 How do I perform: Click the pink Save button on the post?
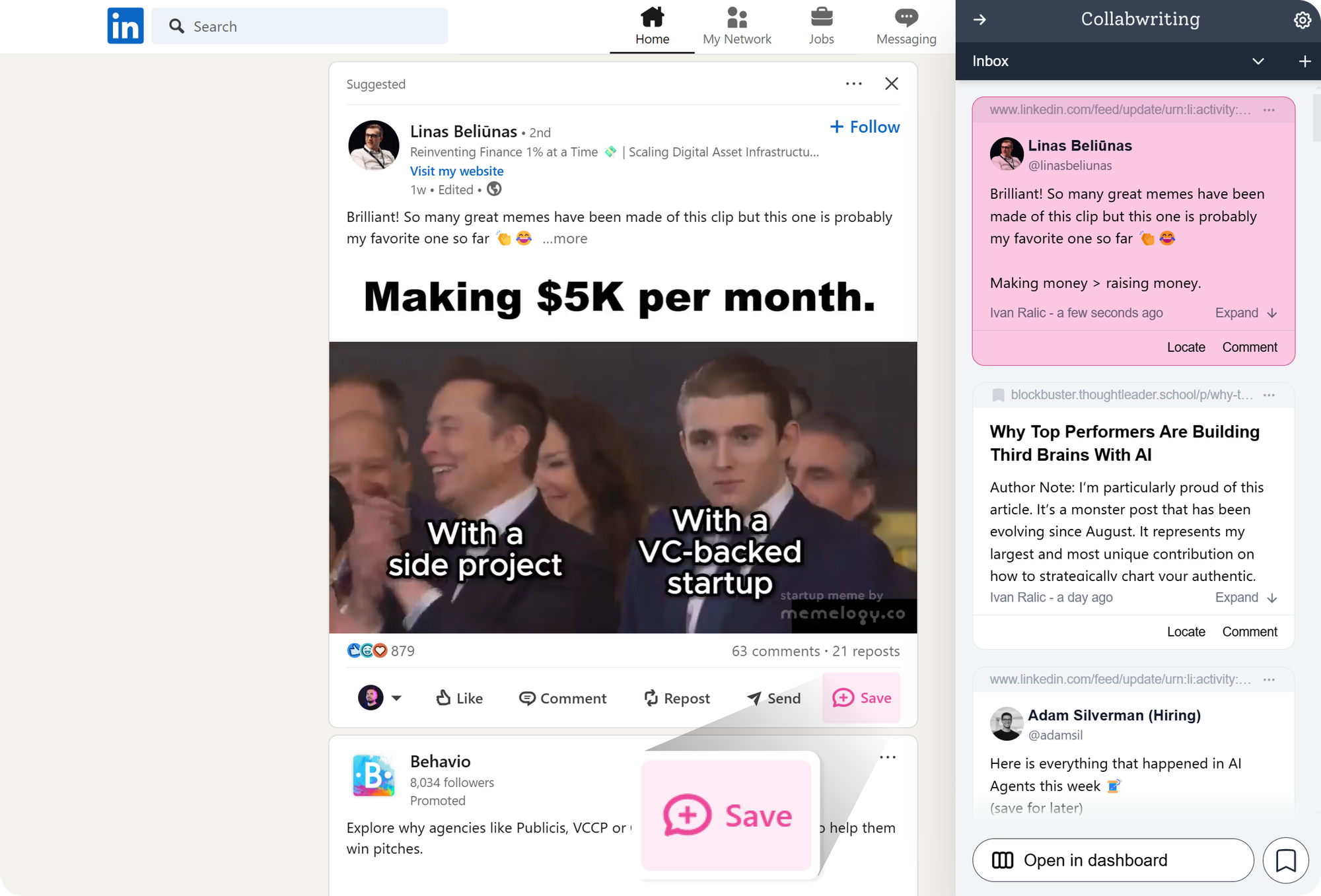[861, 698]
